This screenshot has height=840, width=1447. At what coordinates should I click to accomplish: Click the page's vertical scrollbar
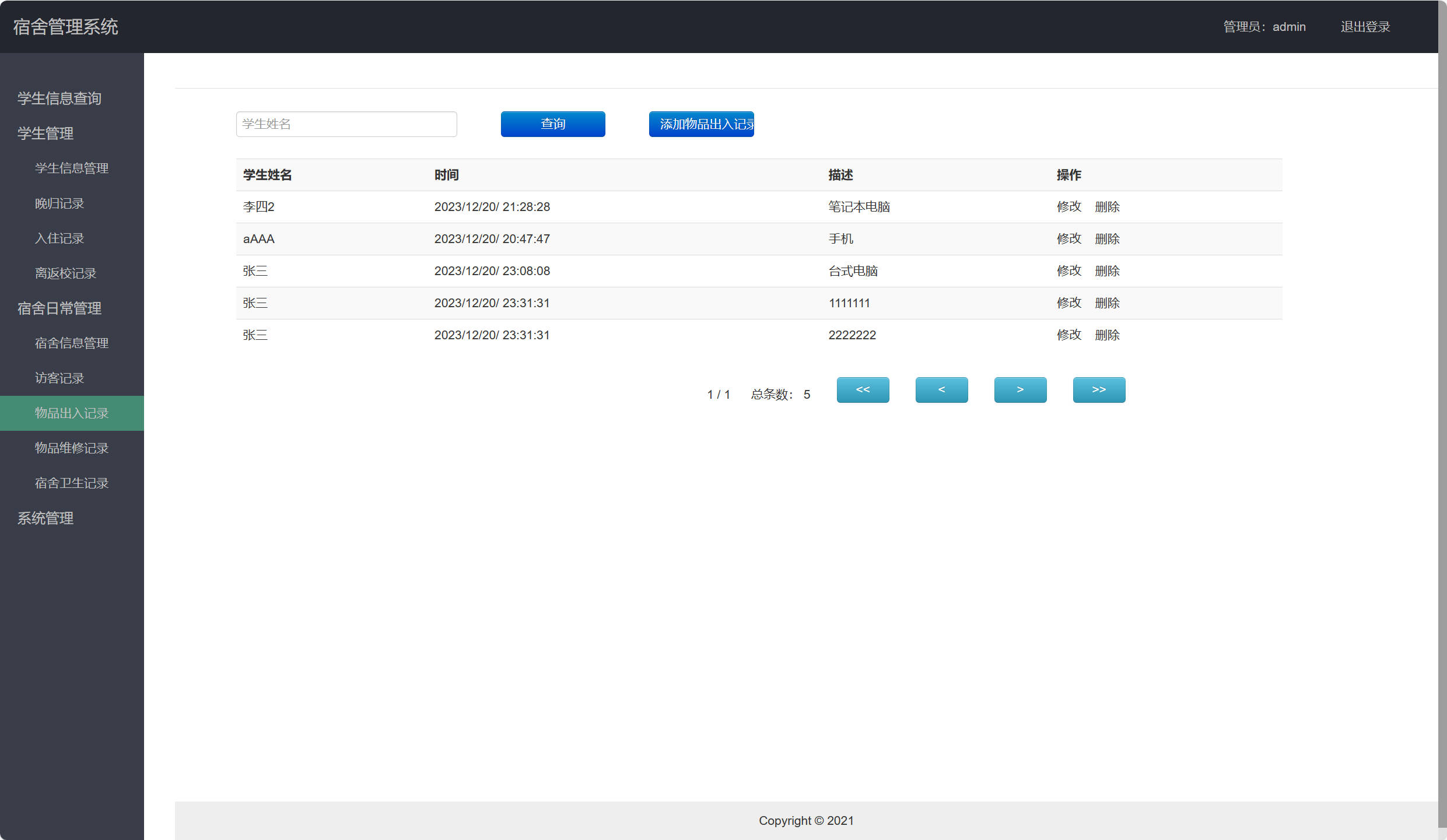point(1442,408)
